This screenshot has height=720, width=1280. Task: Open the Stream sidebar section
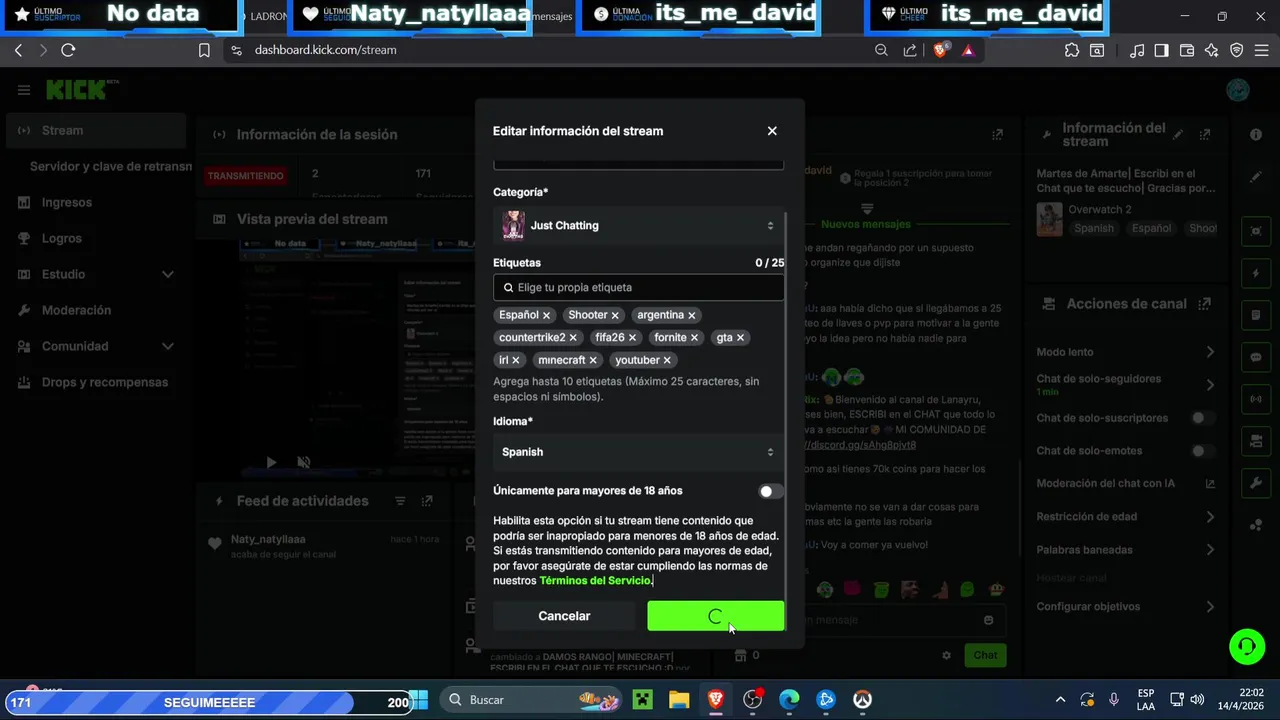[x=96, y=131]
